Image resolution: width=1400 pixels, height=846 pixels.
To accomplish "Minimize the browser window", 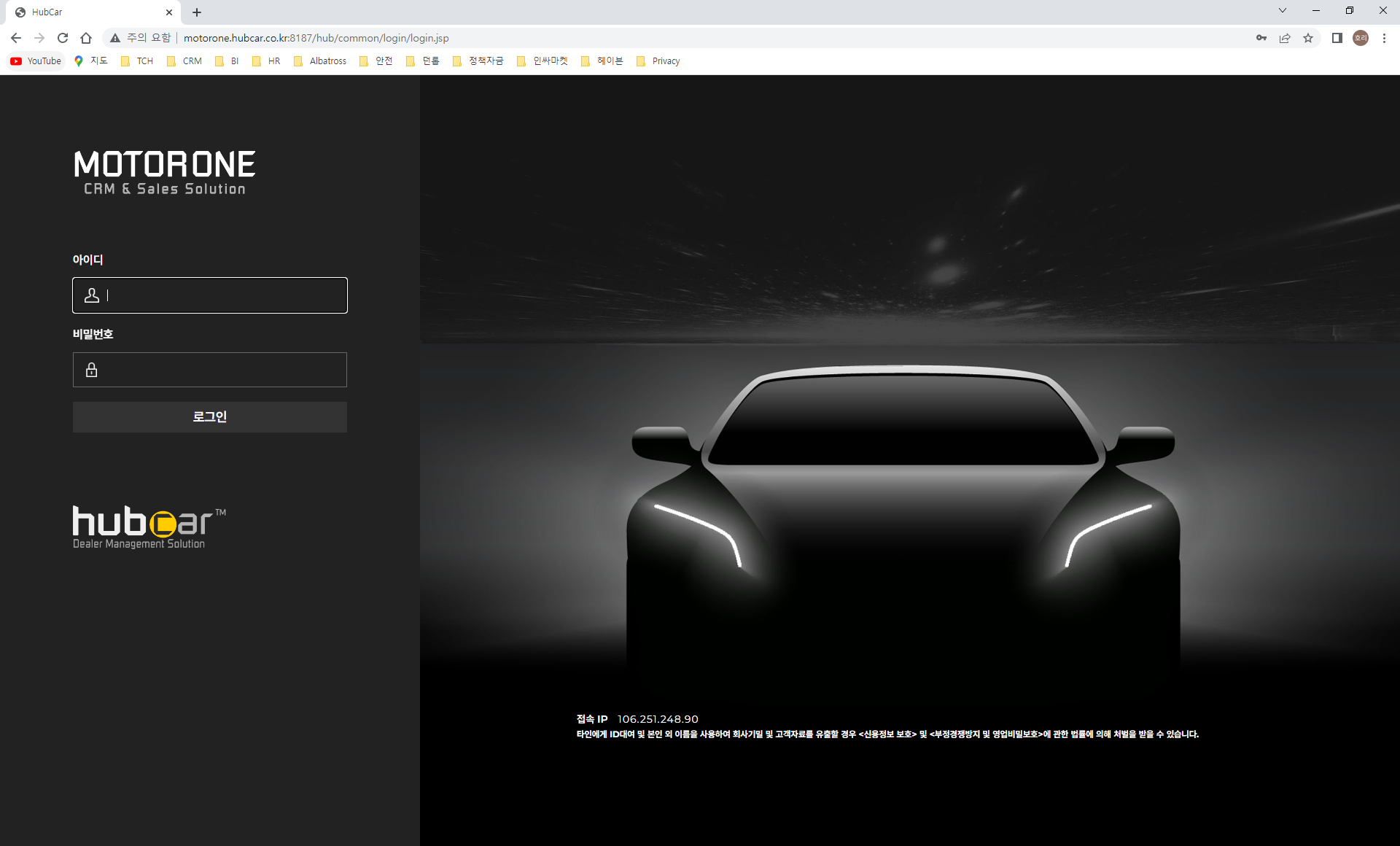I will point(1316,11).
